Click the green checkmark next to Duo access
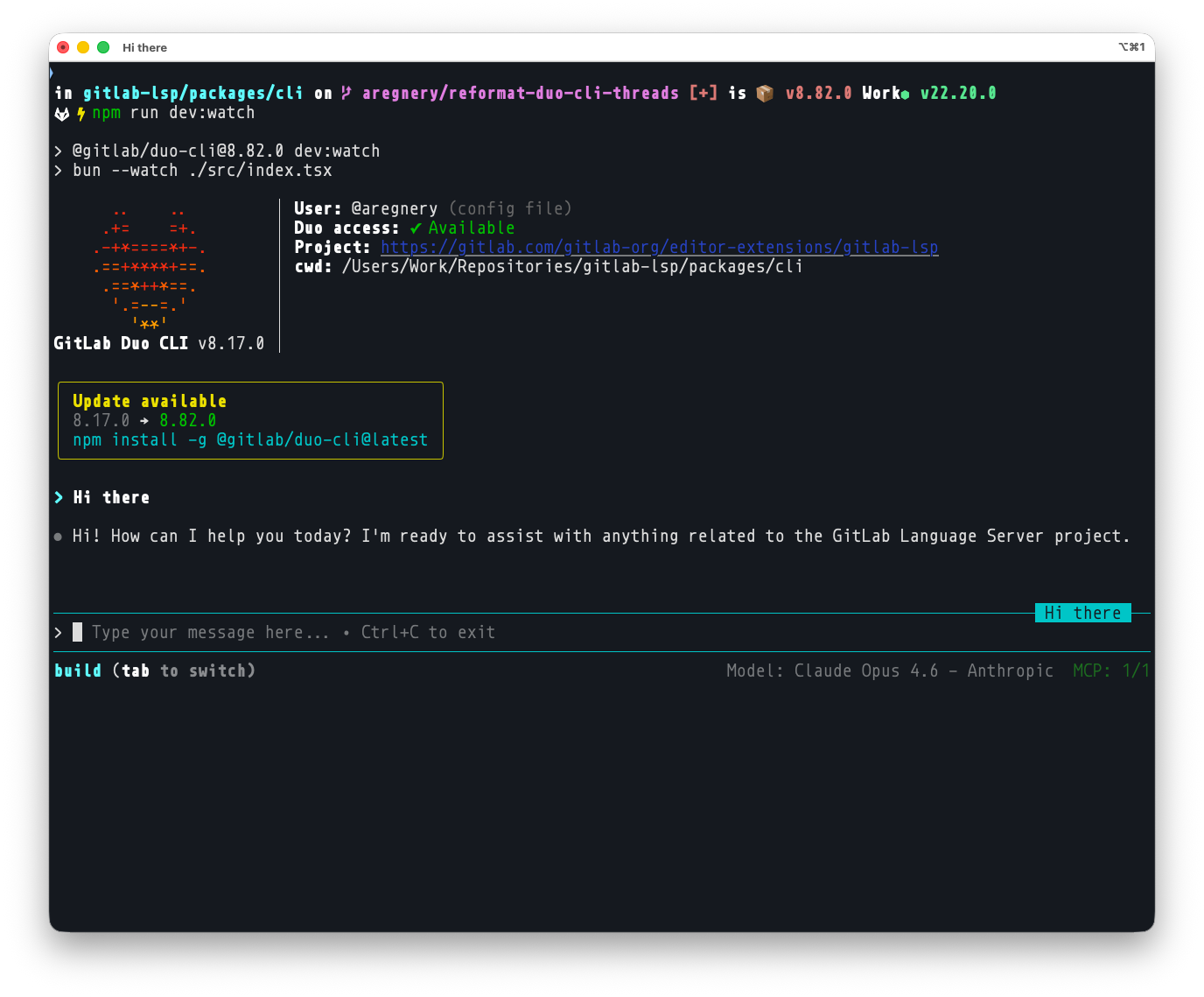 [416, 228]
